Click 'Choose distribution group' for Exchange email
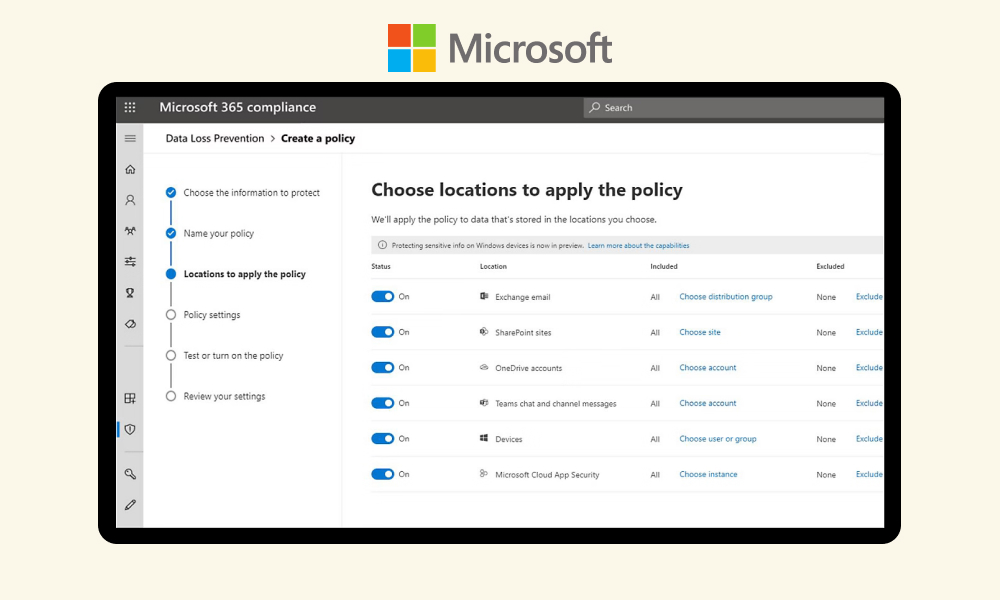1000x600 pixels. (726, 296)
